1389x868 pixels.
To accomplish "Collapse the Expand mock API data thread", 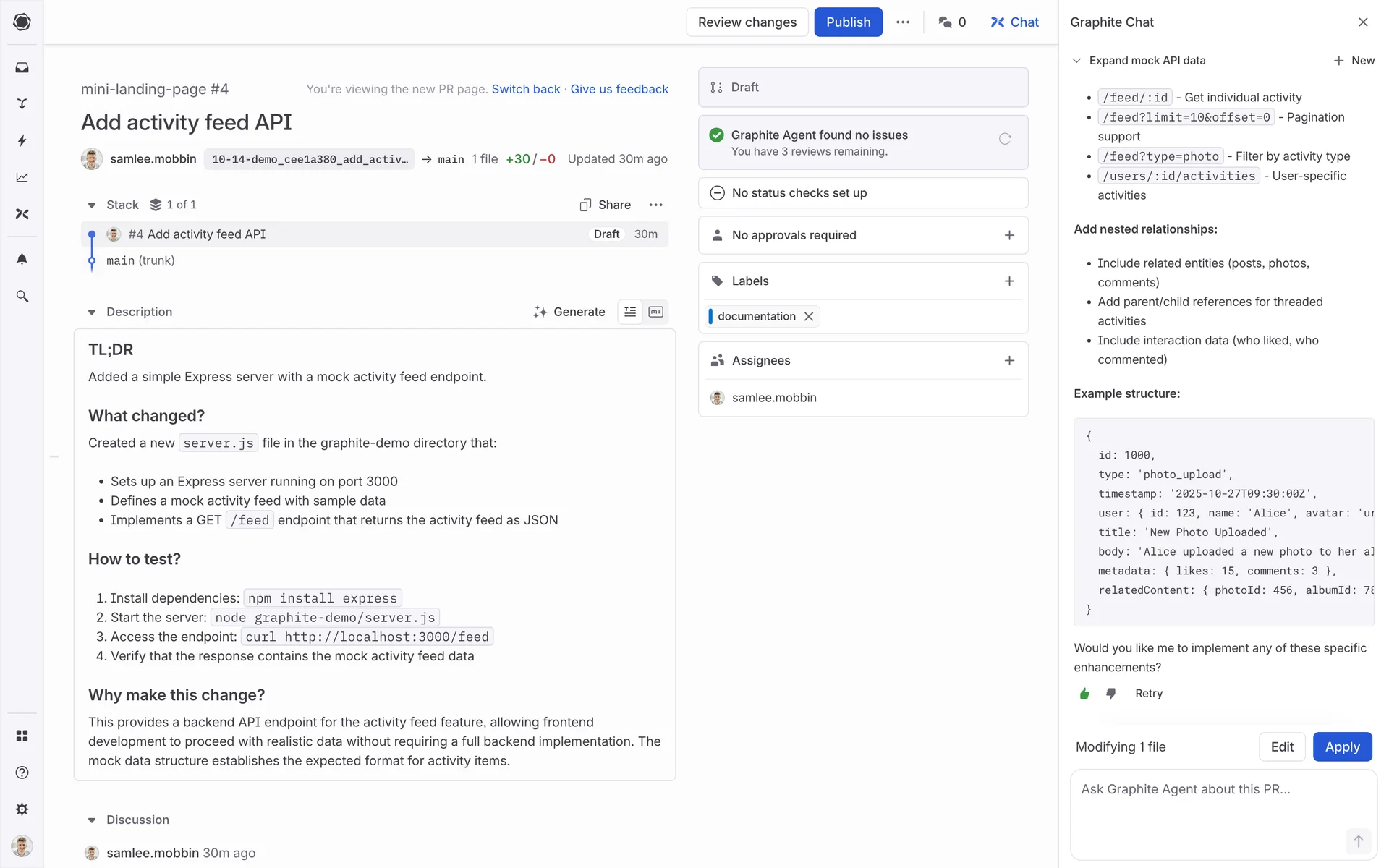I will point(1076,61).
